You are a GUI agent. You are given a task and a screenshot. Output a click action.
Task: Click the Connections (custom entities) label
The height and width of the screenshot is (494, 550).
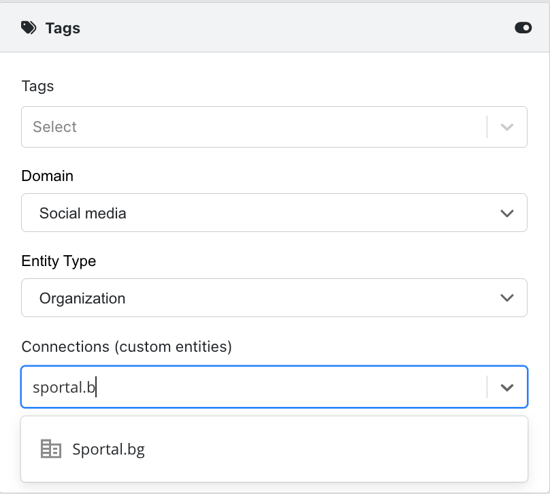127,347
